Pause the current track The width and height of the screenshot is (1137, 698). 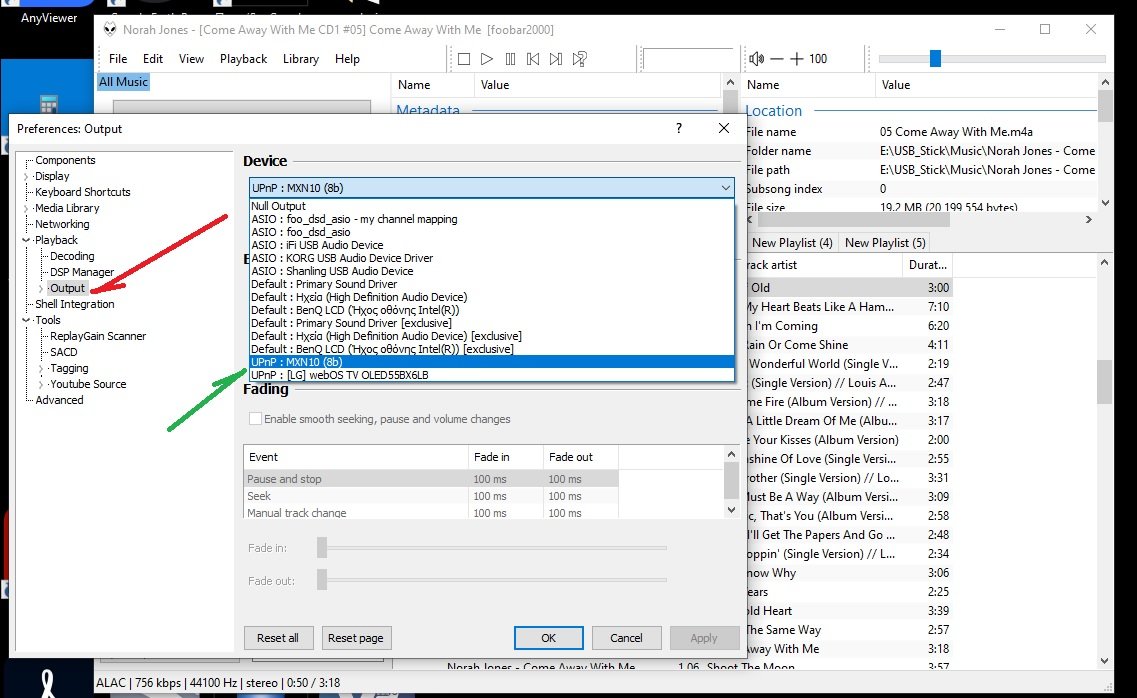(510, 58)
